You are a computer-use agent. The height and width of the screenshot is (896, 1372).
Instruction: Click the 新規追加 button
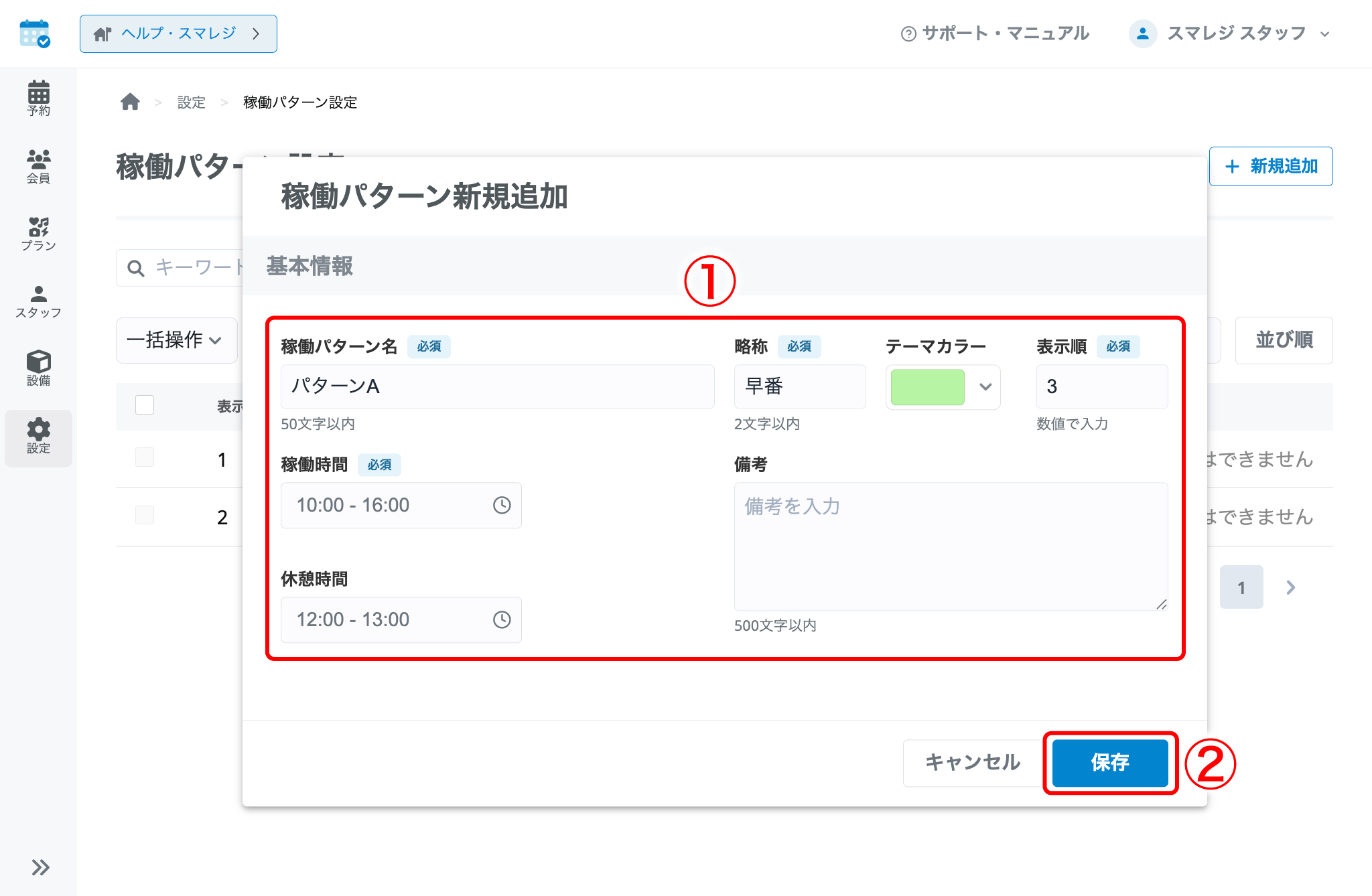pyautogui.click(x=1271, y=166)
